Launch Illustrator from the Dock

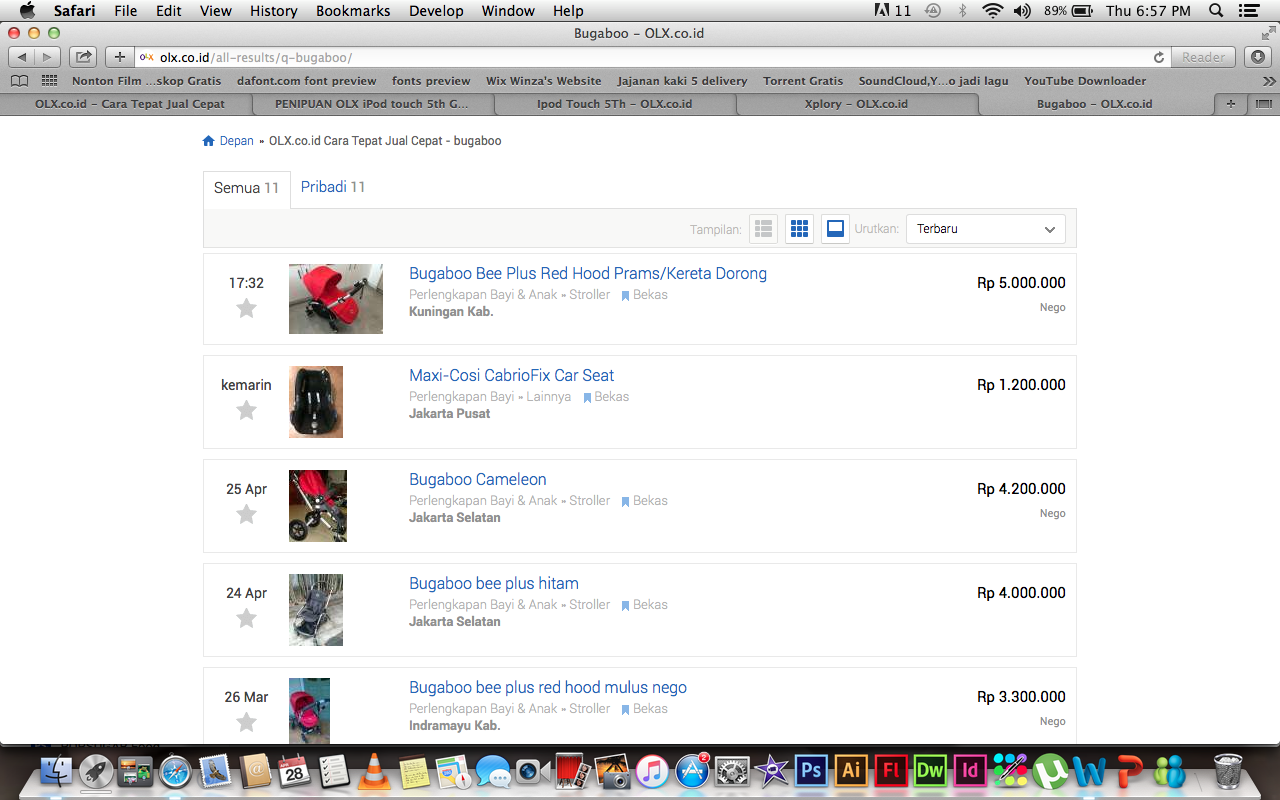[x=851, y=771]
